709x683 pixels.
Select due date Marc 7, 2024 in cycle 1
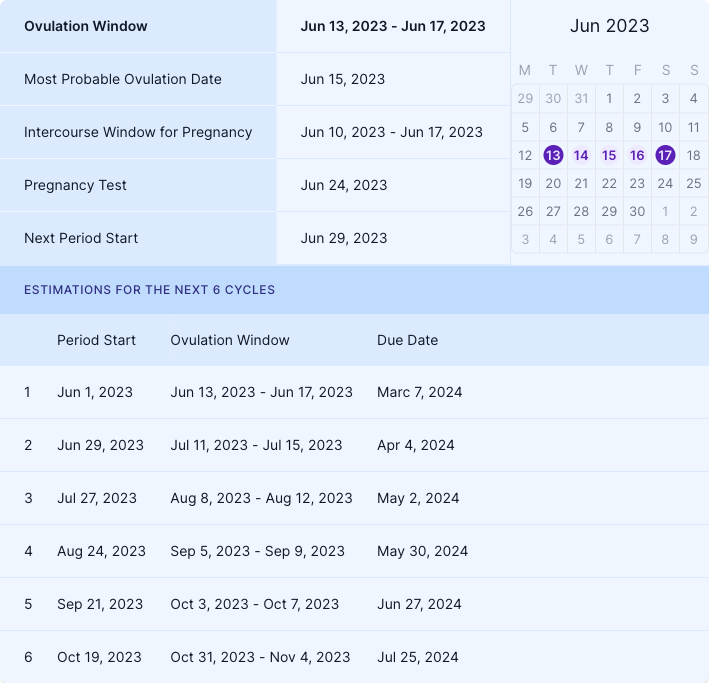point(419,392)
